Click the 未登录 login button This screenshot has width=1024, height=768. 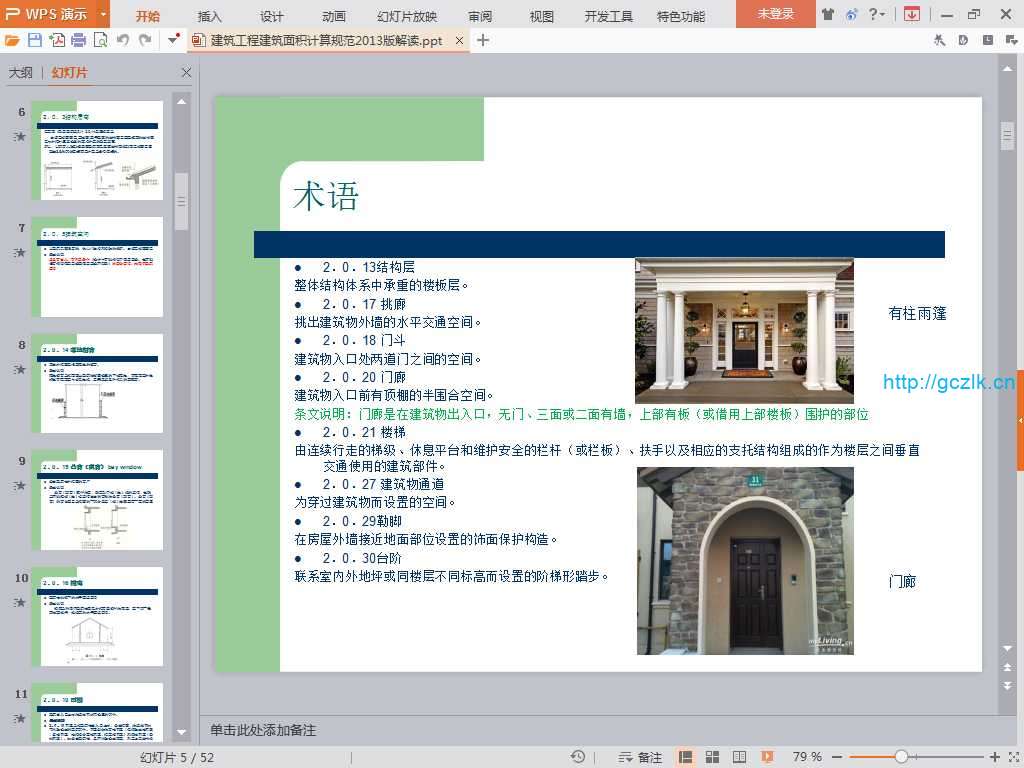(775, 14)
